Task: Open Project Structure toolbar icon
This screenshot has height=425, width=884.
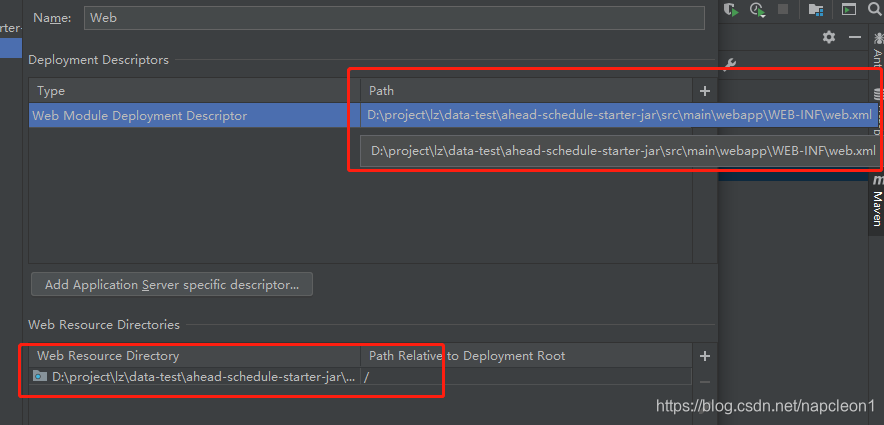Action: (x=816, y=9)
